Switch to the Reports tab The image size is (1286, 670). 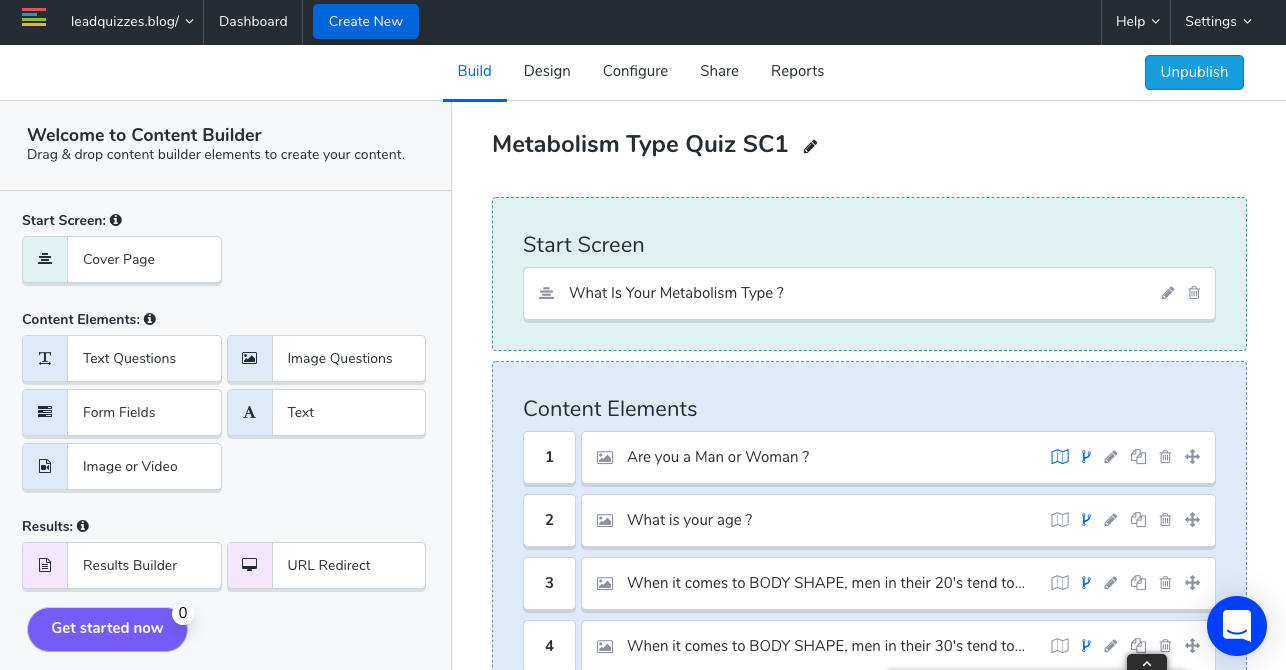click(x=797, y=71)
